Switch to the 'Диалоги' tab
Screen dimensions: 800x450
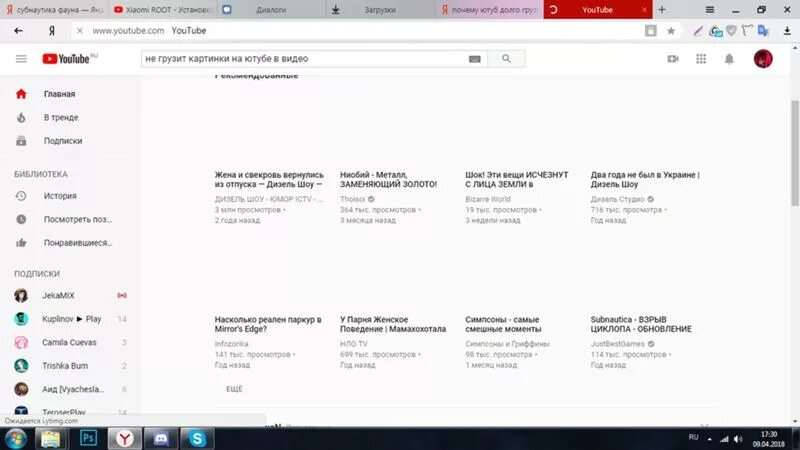tap(271, 10)
